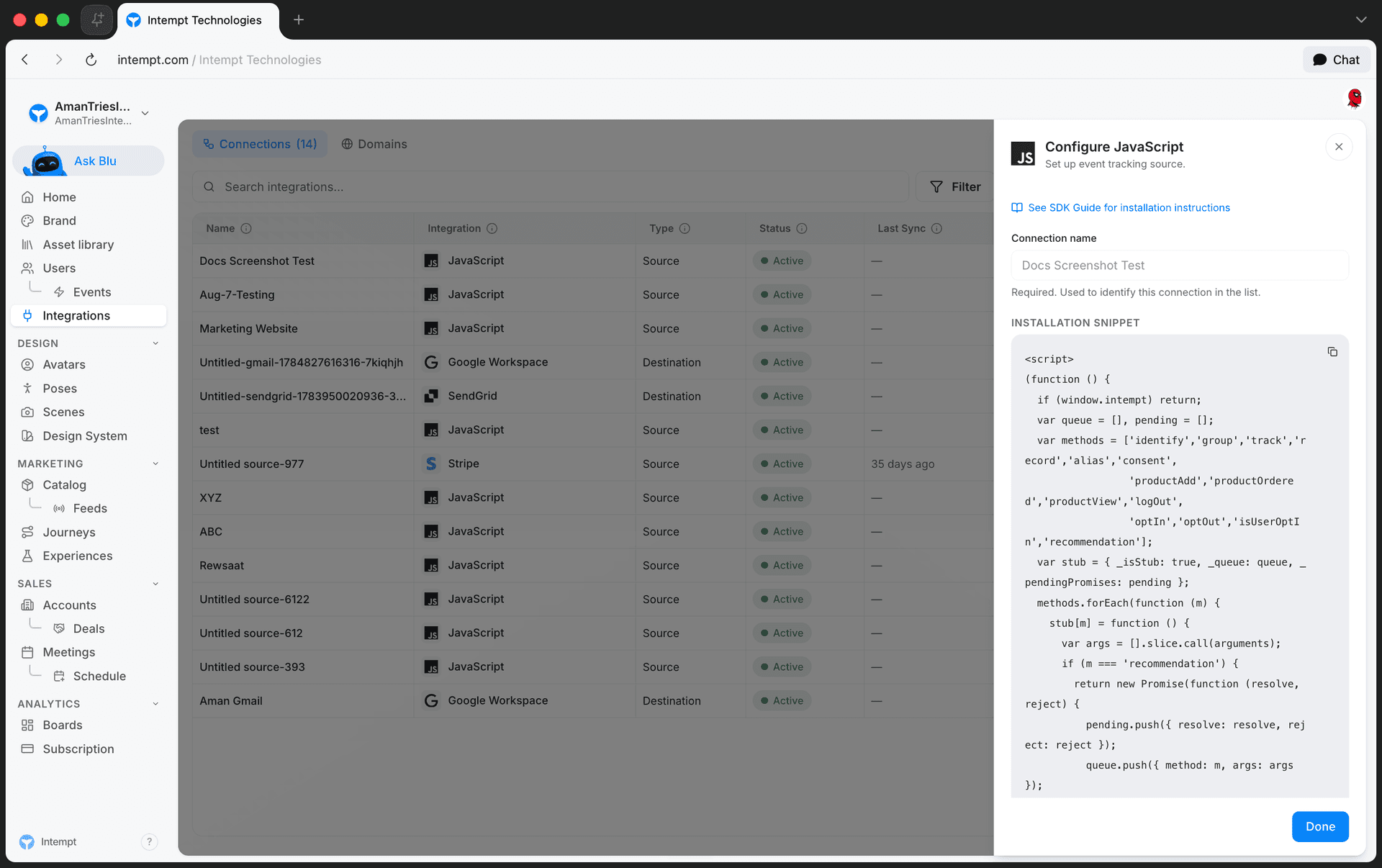Open the SDK Guide installation link
Screen dimensions: 1382x868
(x=1121, y=207)
